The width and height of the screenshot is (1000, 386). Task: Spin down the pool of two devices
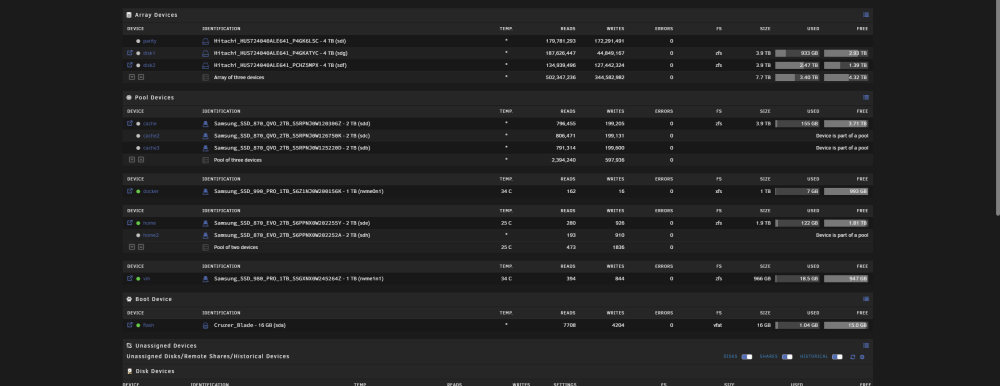(x=132, y=247)
